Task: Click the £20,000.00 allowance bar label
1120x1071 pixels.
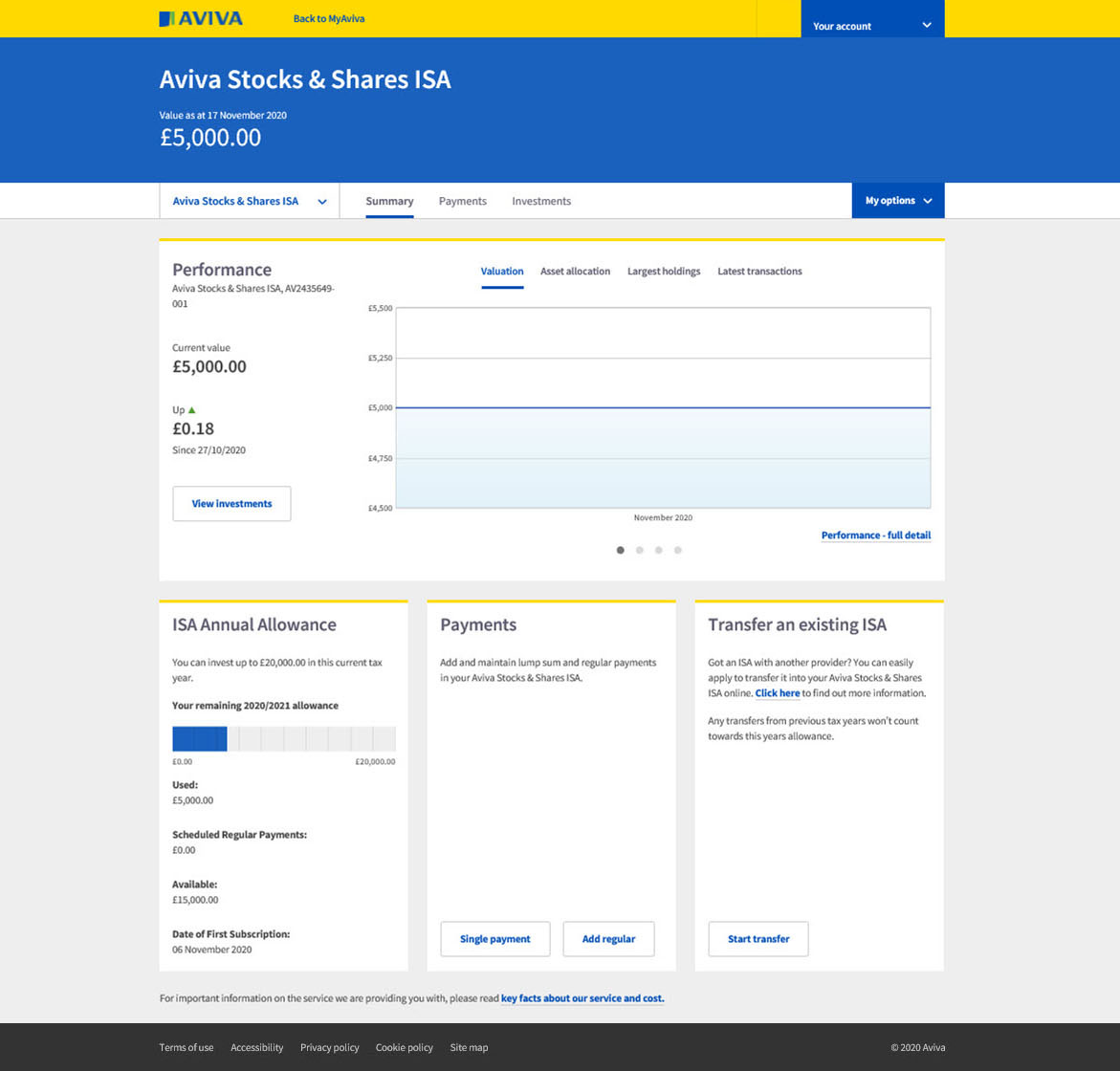Action: [x=375, y=762]
